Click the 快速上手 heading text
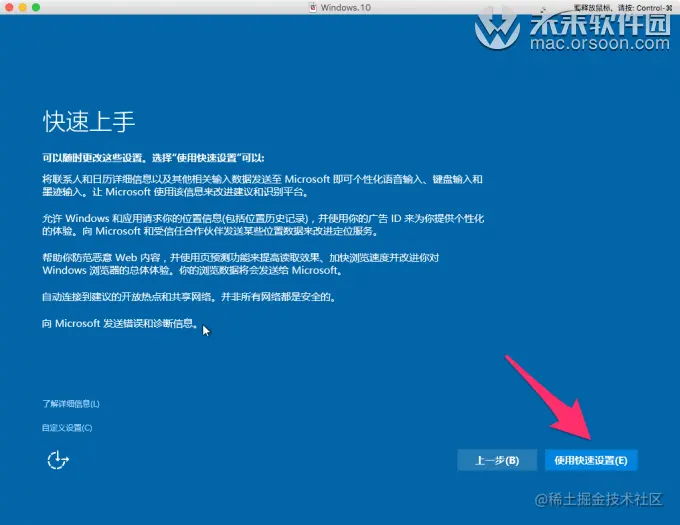This screenshot has width=680, height=525. [x=89, y=121]
